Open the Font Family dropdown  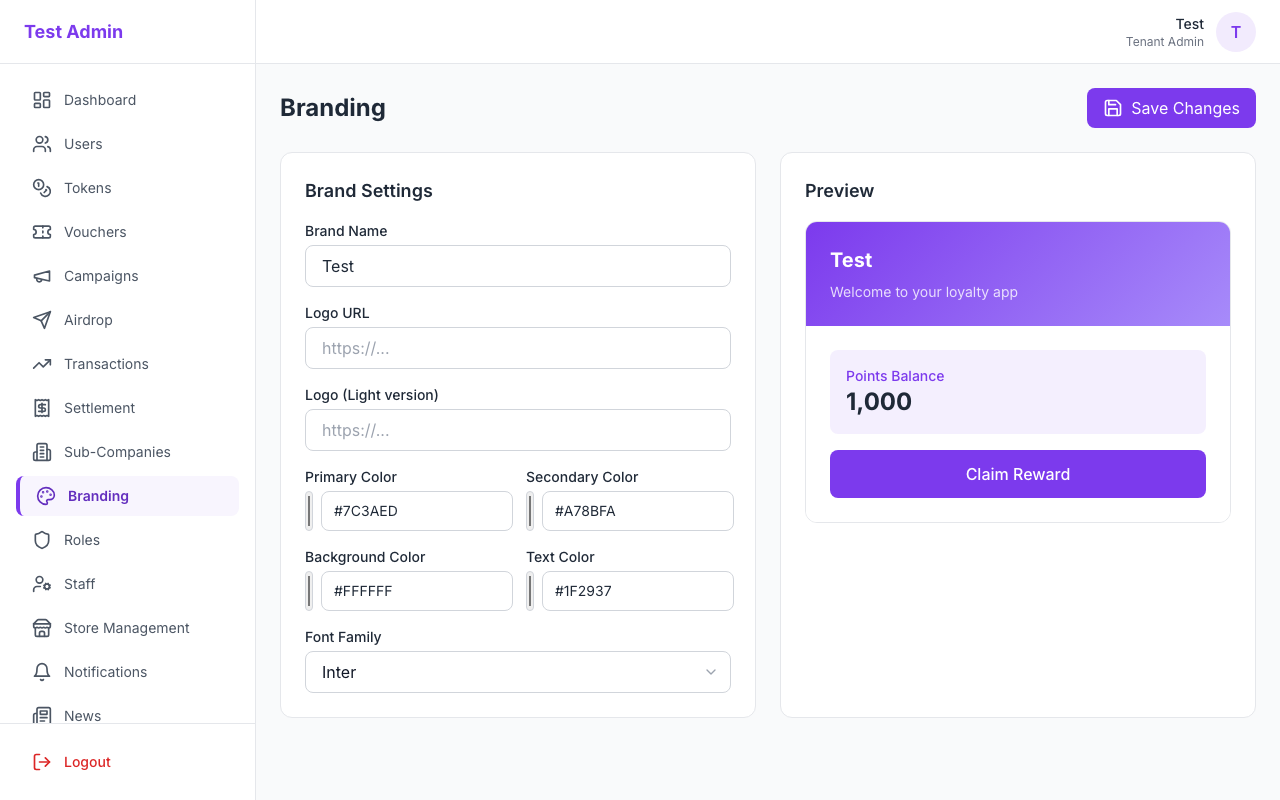click(x=517, y=672)
